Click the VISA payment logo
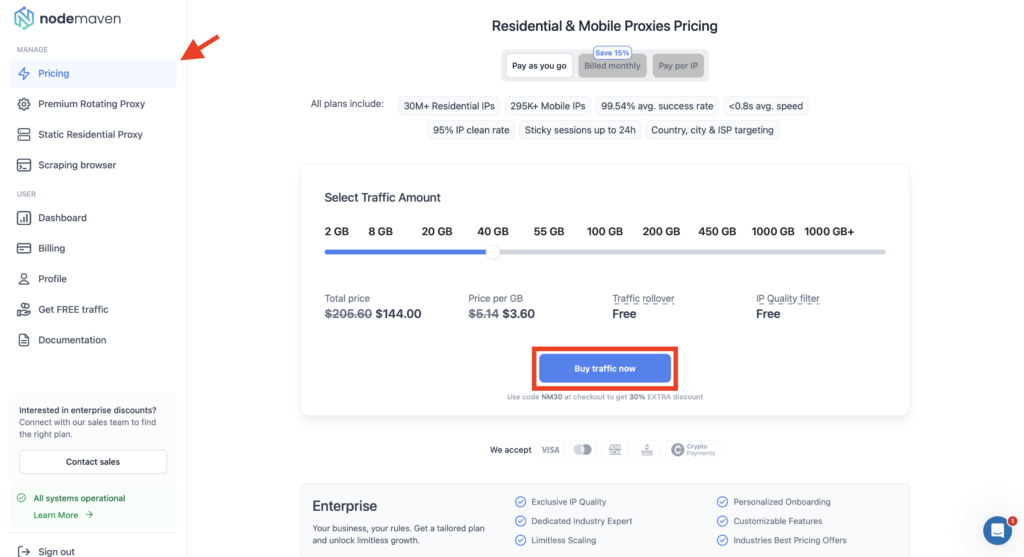Image resolution: width=1024 pixels, height=557 pixels. [551, 449]
